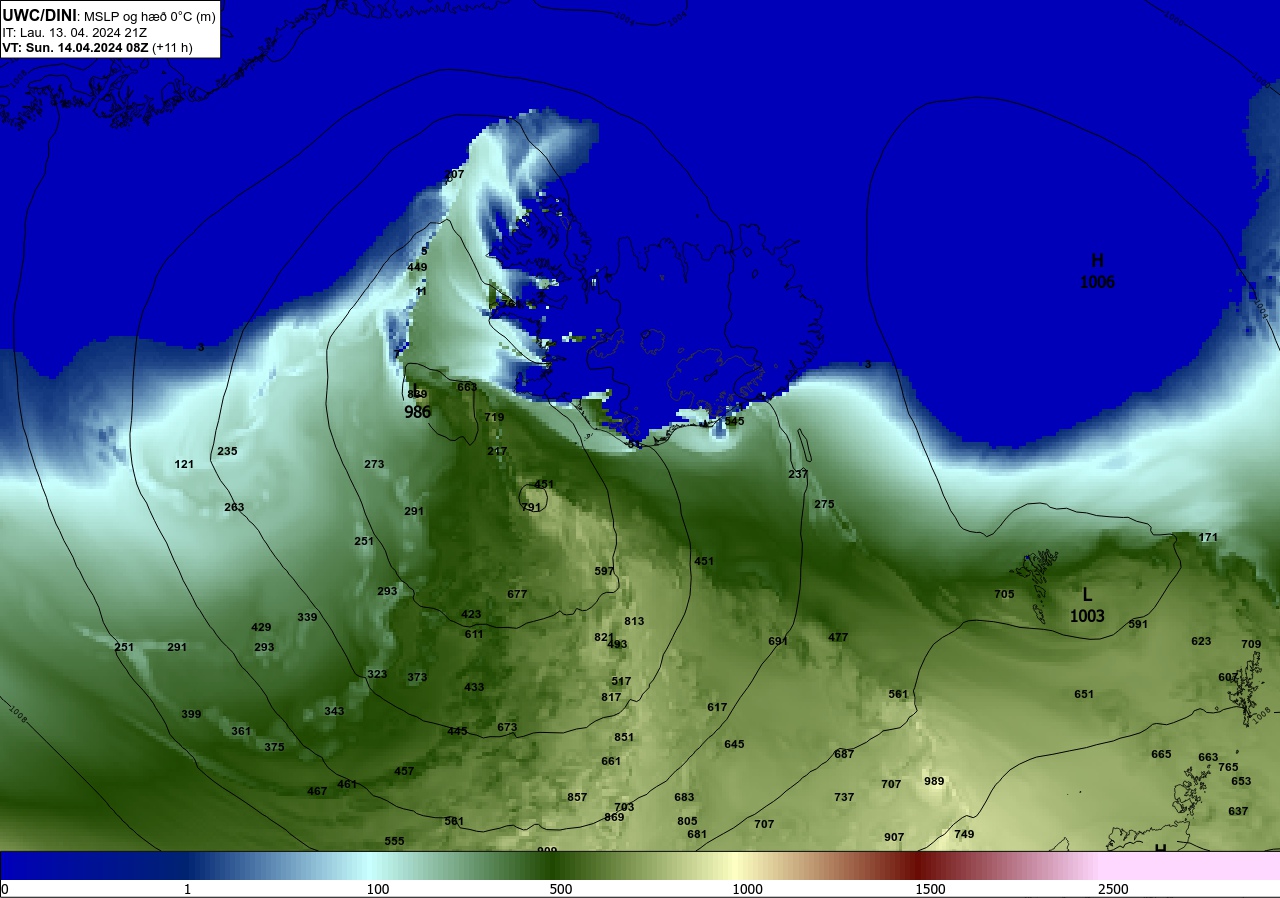Click the 'L' symbol above 1003
Screen dimensions: 1280x898
point(1087,594)
